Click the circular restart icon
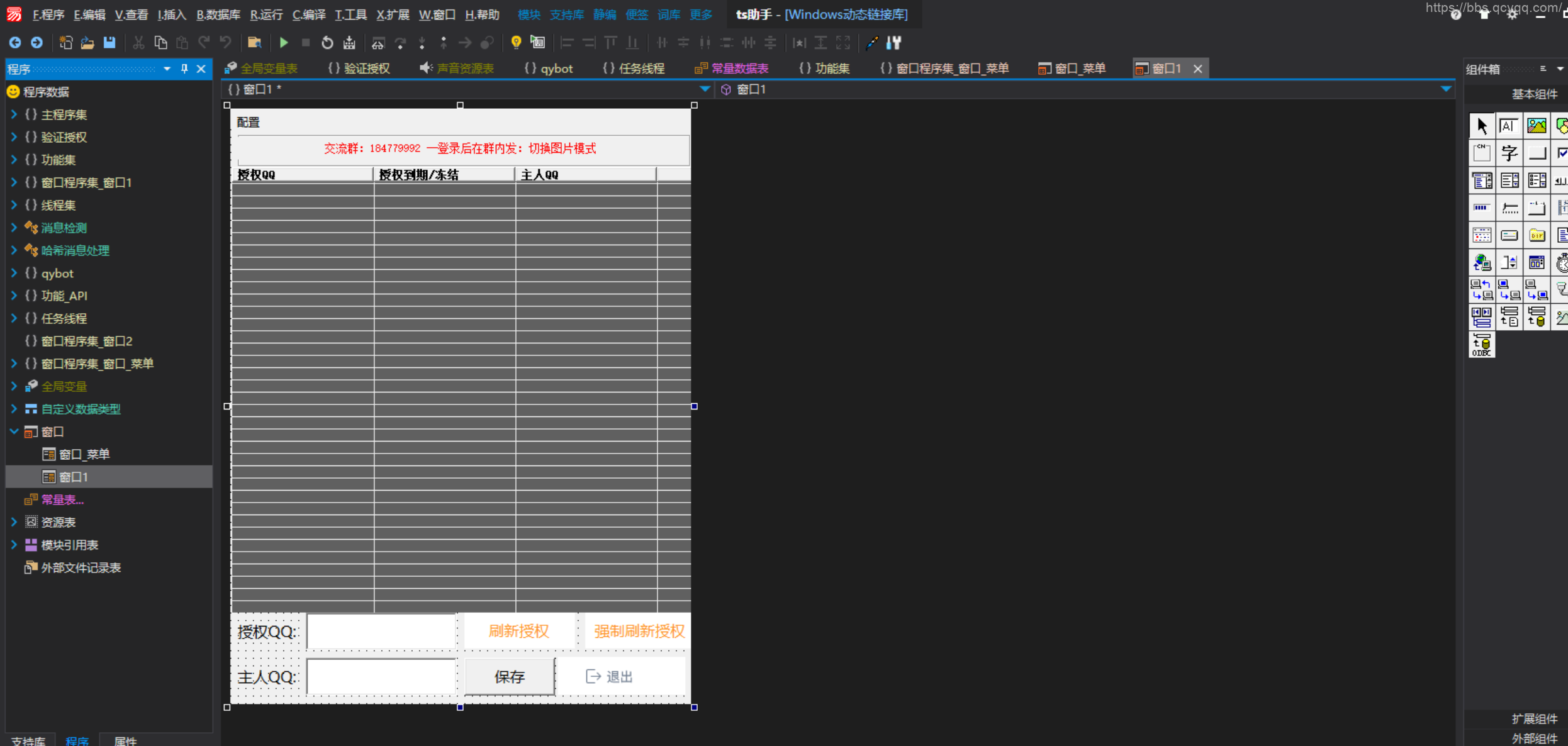 point(327,43)
